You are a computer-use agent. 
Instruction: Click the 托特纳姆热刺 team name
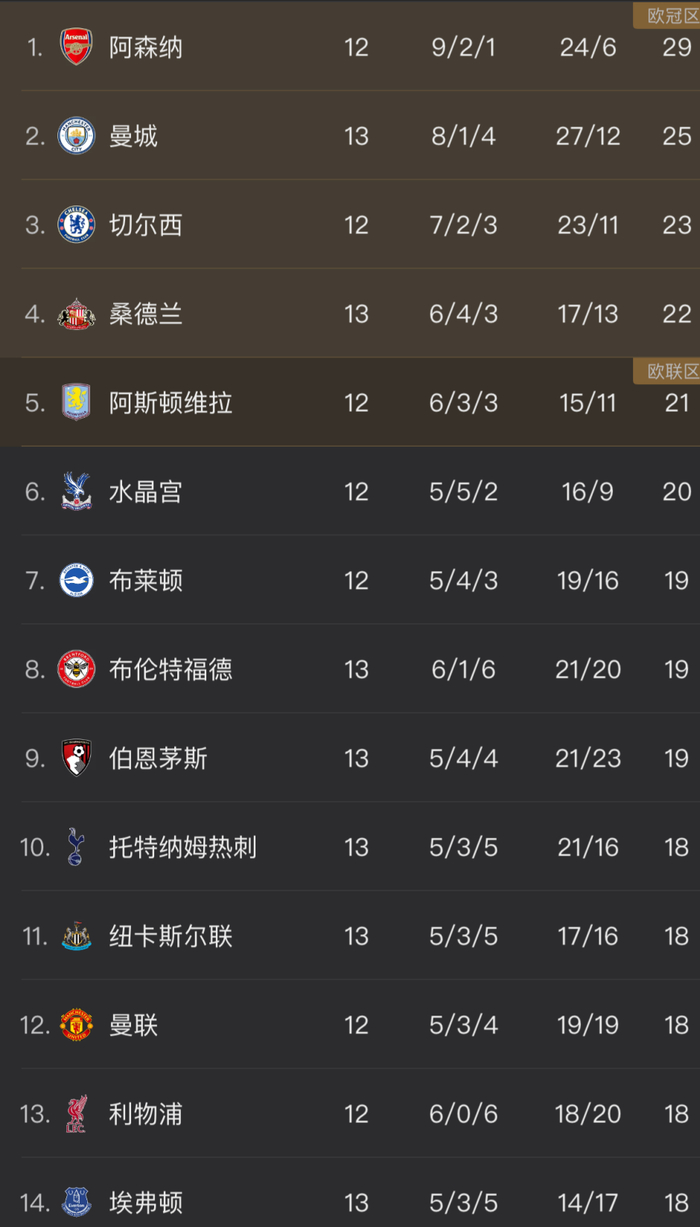[181, 847]
